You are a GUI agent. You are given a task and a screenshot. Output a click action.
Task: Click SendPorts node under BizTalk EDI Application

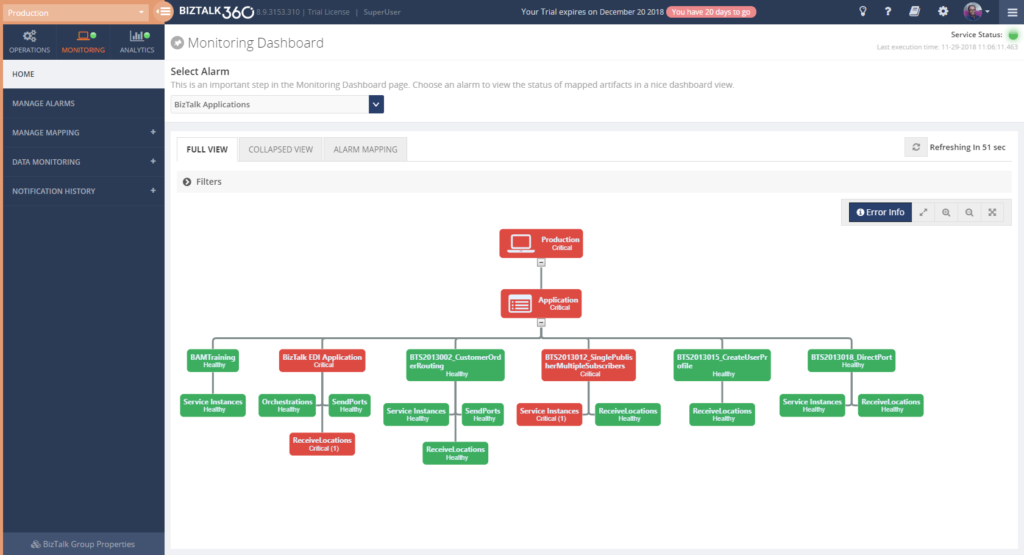pos(349,405)
